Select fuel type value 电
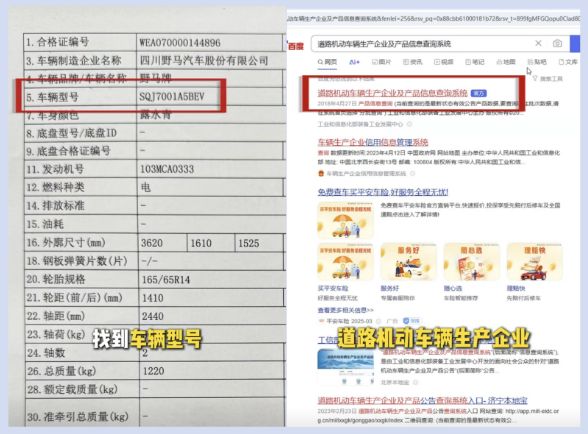The height and width of the screenshot is (434, 588). click(x=146, y=187)
